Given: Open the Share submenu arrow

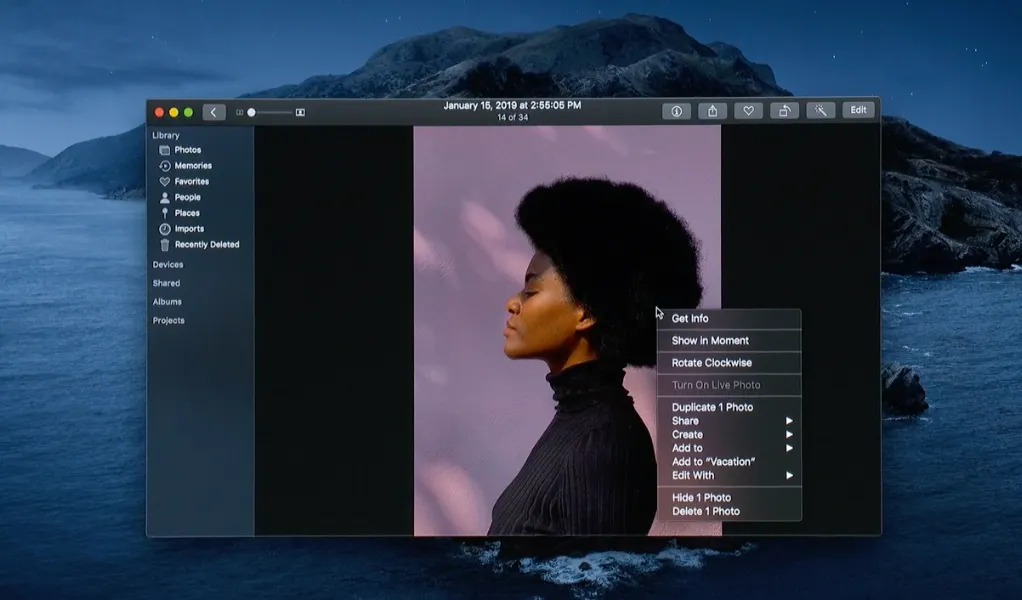Looking at the screenshot, I should coord(789,421).
